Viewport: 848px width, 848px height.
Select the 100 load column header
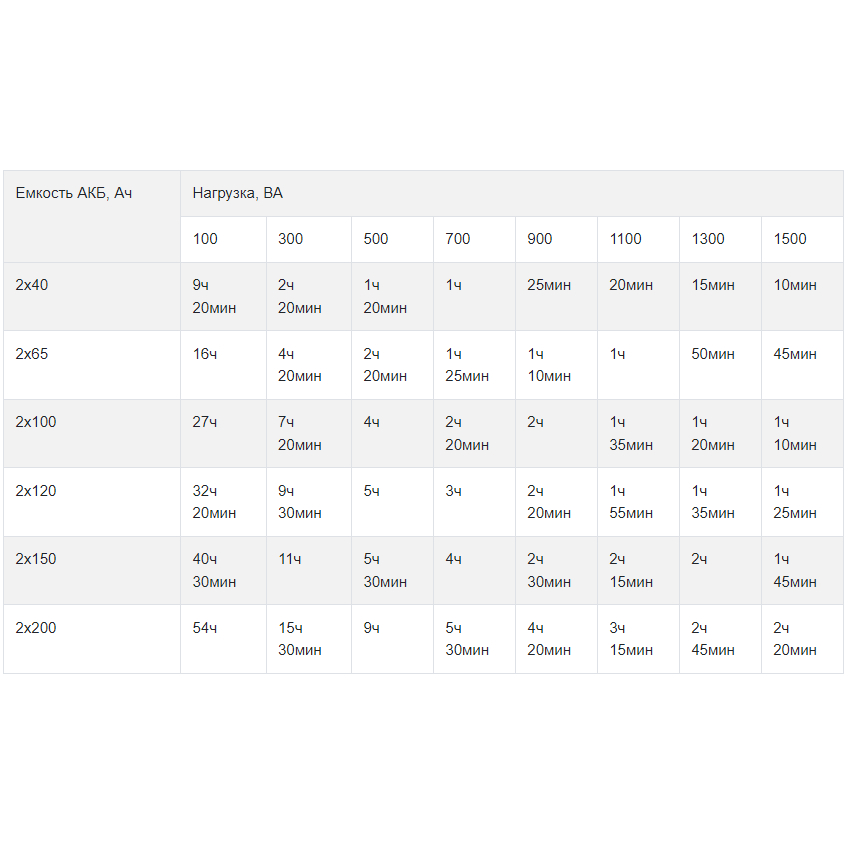point(223,240)
